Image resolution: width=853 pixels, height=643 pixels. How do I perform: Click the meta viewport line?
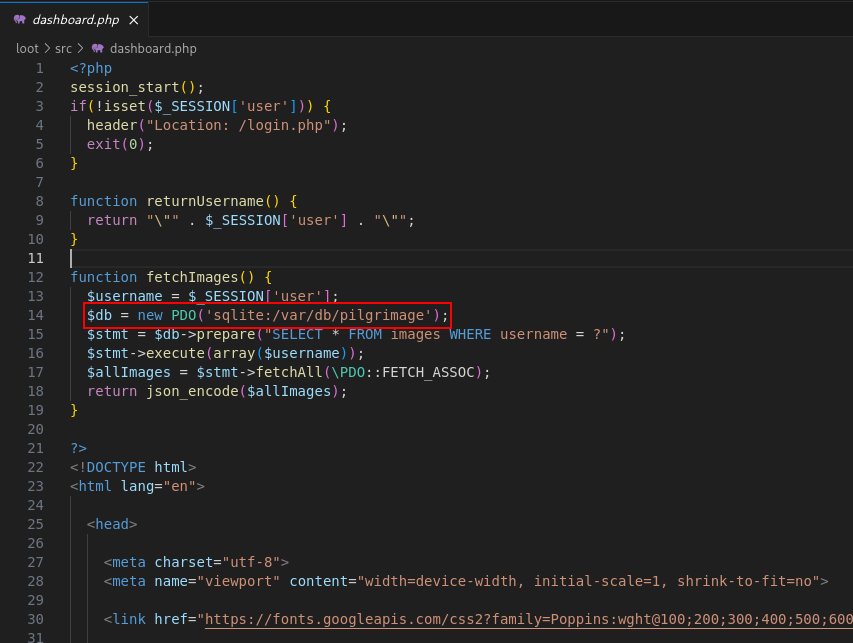[x=466, y=581]
